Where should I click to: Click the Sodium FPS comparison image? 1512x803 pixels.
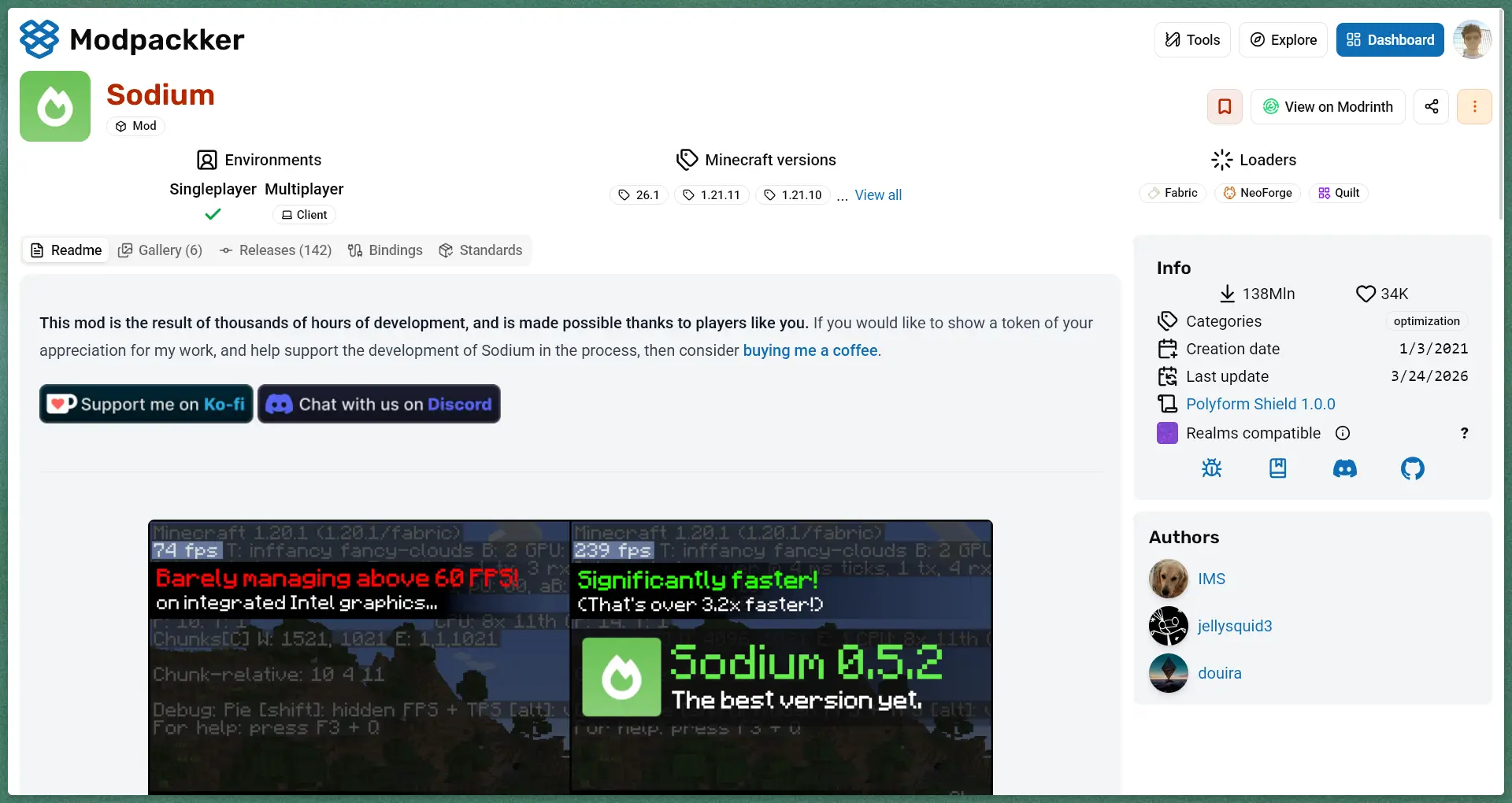570,657
